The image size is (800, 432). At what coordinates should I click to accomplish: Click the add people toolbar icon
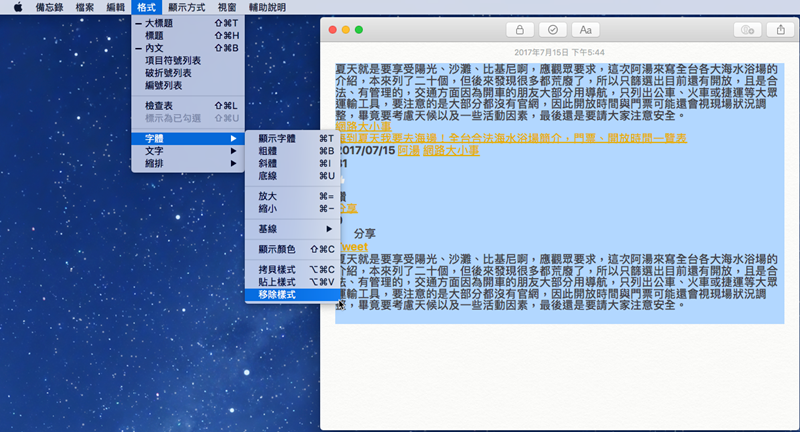coord(747,30)
